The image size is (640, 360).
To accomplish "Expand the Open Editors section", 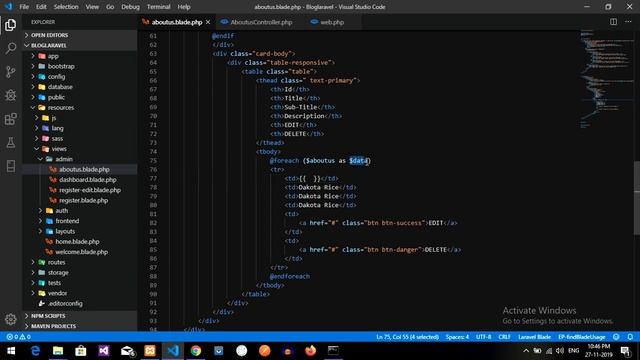I will (x=80, y=35).
